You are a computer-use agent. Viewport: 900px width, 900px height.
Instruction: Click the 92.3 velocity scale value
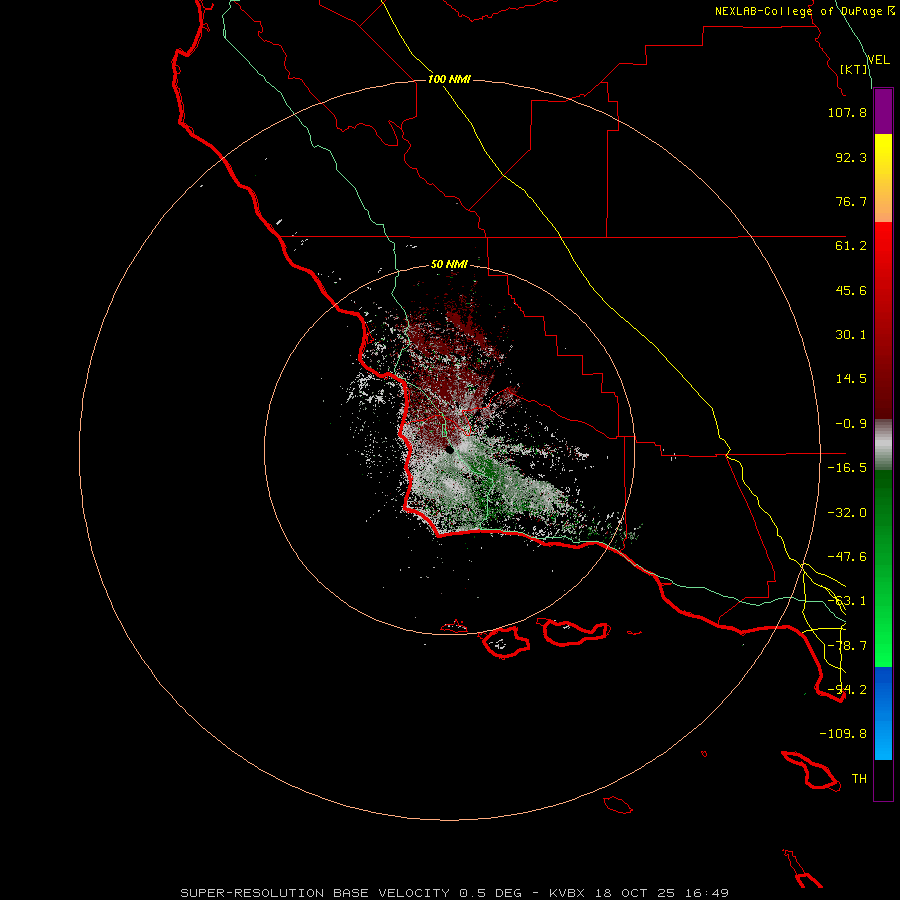coord(851,157)
